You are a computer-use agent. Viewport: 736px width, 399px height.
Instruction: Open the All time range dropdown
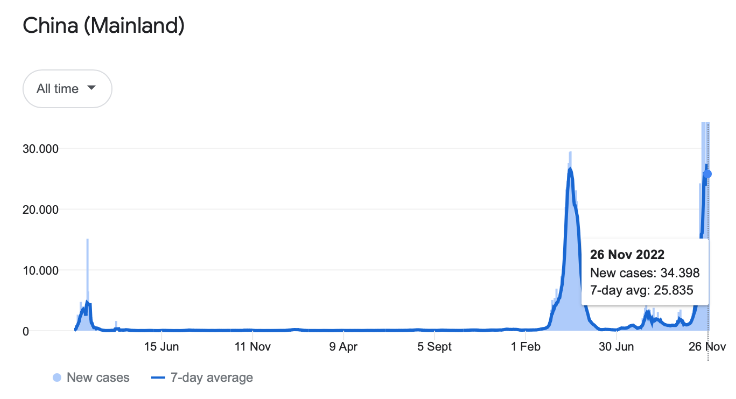tap(67, 89)
